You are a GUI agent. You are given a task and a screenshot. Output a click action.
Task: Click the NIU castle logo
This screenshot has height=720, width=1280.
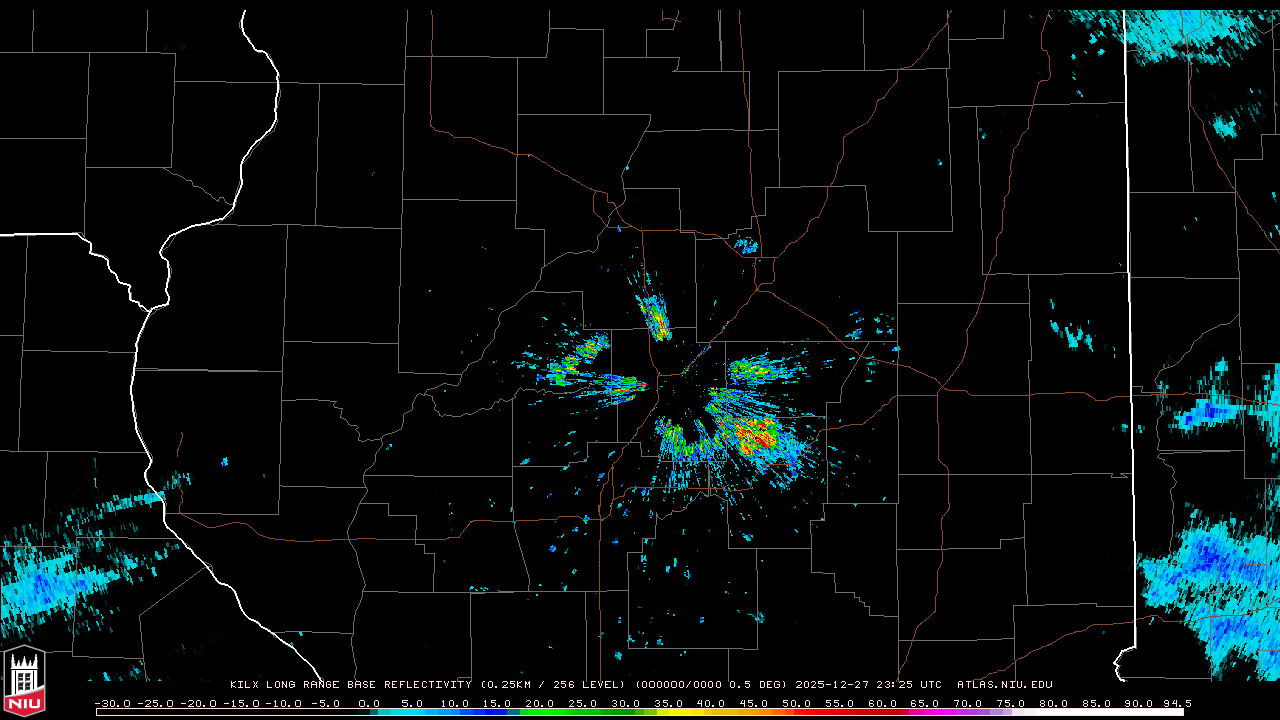[24, 683]
